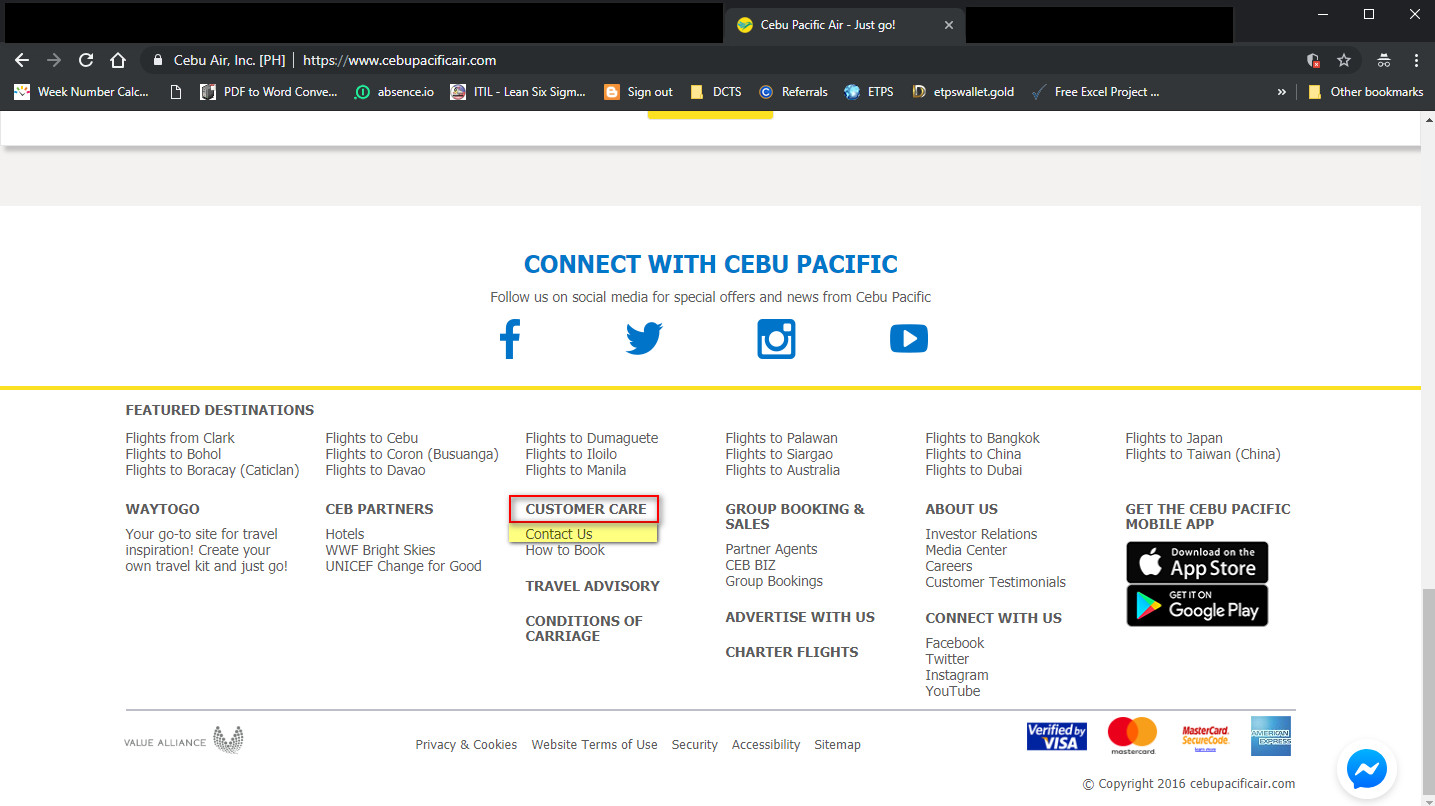Open Flights to Dumaguete link
This screenshot has height=806, width=1435.
tap(592, 438)
